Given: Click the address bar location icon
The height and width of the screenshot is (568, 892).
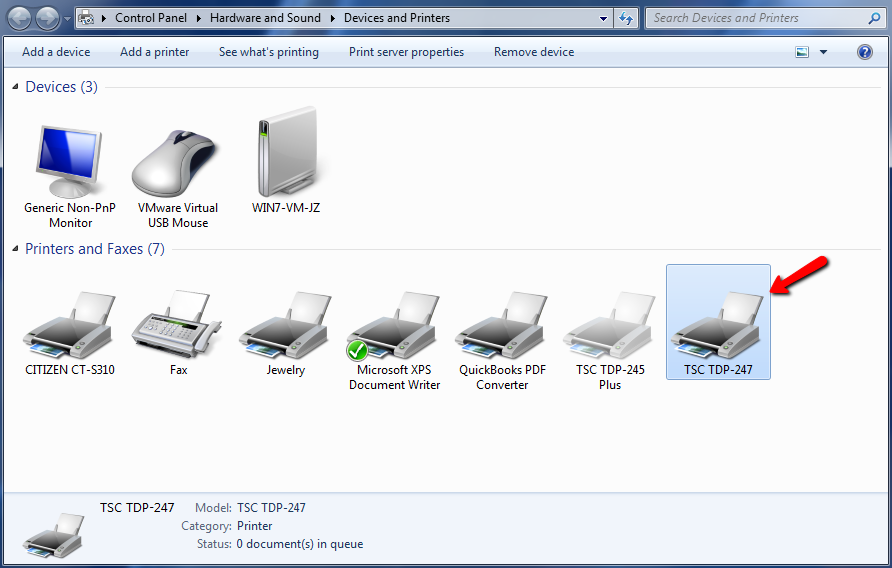Looking at the screenshot, I should click(x=86, y=18).
